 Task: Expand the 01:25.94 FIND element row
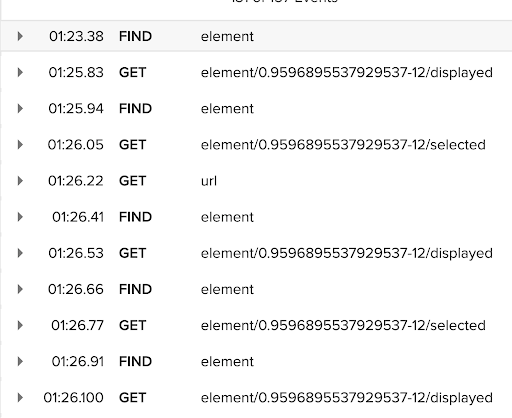point(20,108)
